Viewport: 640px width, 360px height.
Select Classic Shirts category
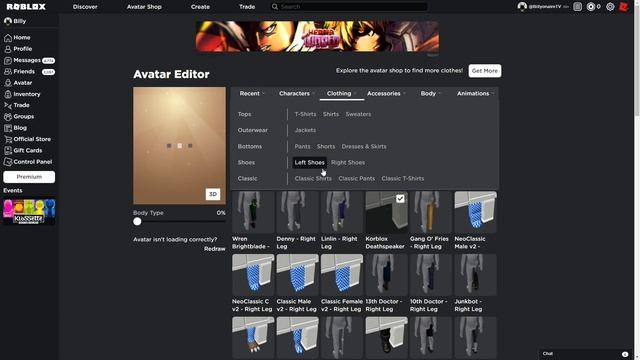(313, 179)
